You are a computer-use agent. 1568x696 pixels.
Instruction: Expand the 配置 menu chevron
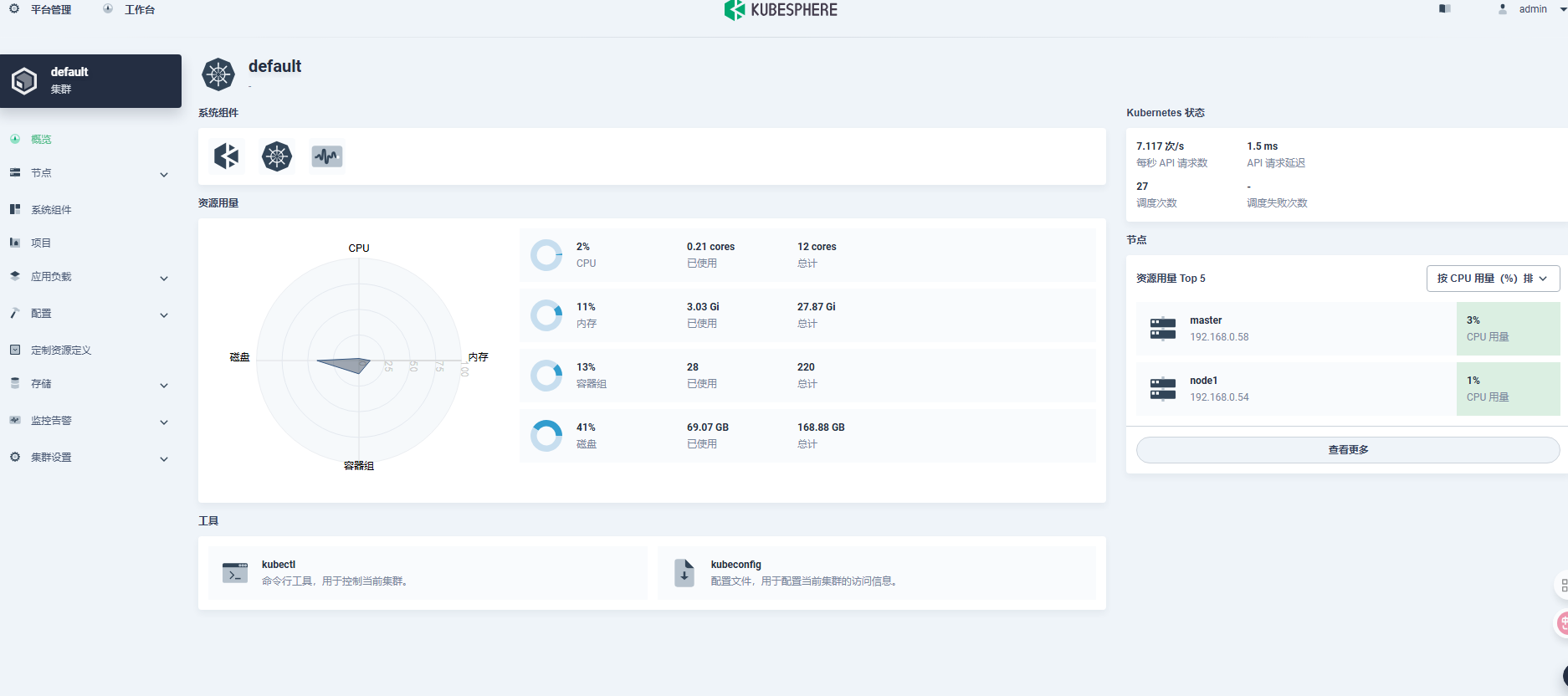click(164, 315)
